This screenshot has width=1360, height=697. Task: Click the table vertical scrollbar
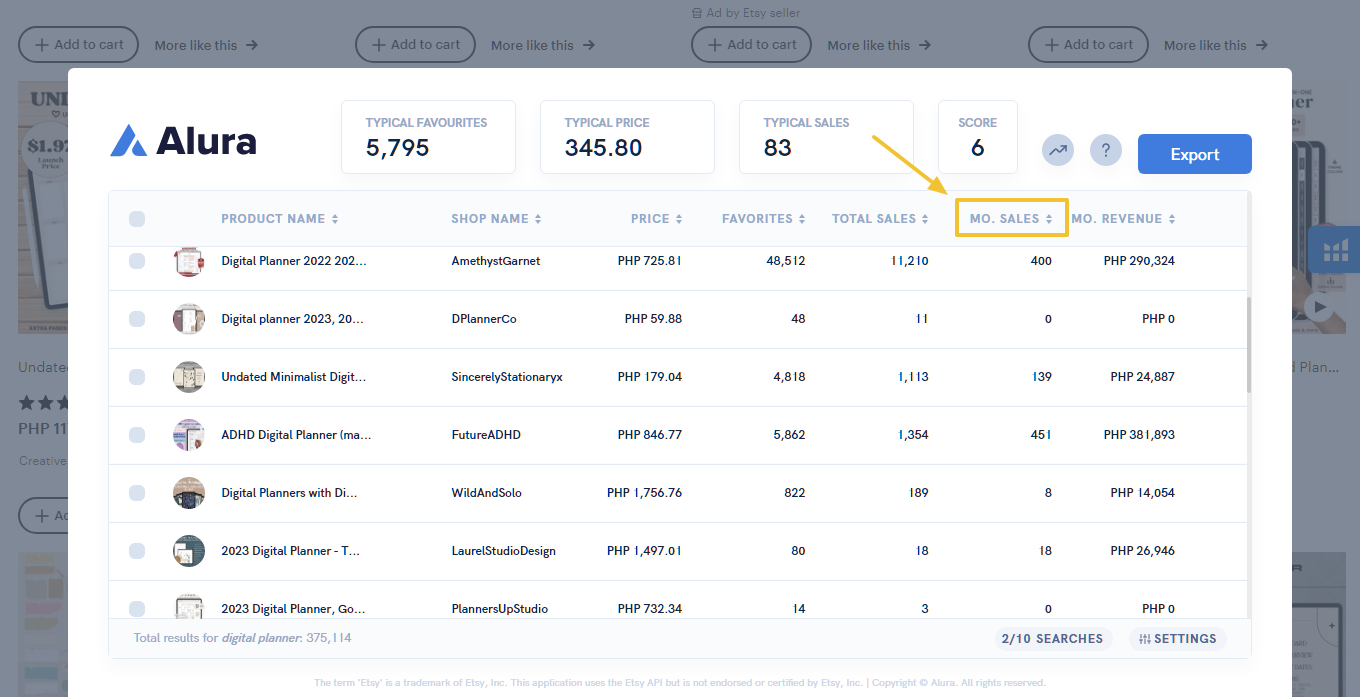[x=1248, y=344]
